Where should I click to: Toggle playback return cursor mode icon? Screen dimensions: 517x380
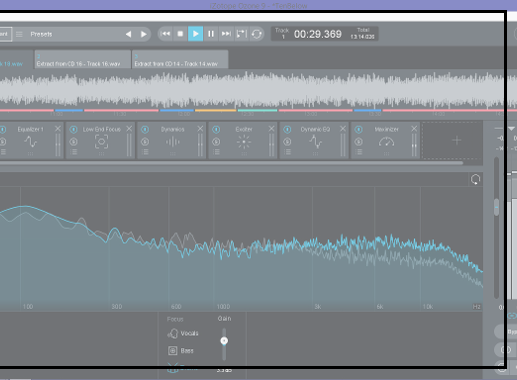tap(241, 34)
